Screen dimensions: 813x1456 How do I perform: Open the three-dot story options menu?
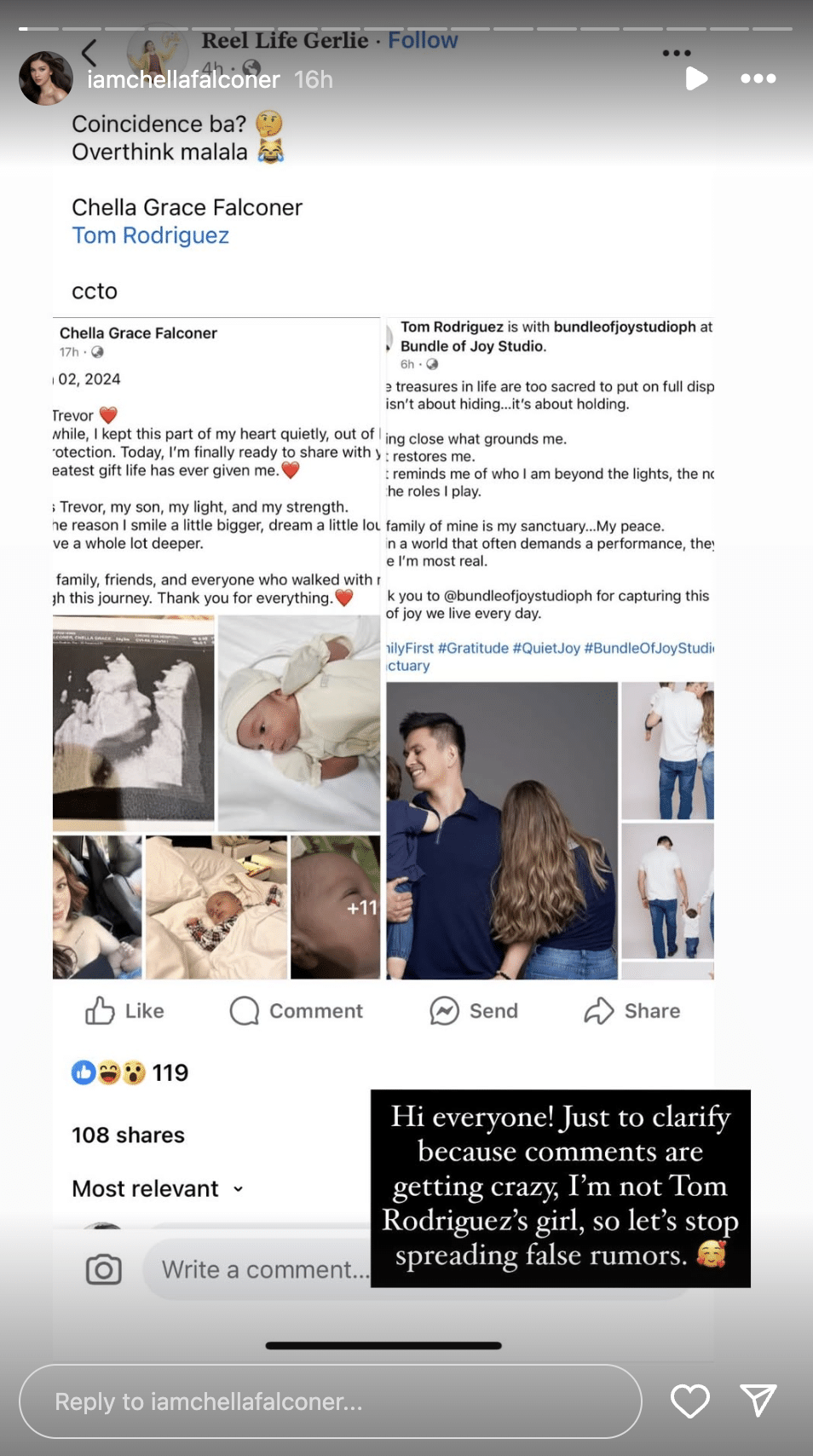click(758, 78)
